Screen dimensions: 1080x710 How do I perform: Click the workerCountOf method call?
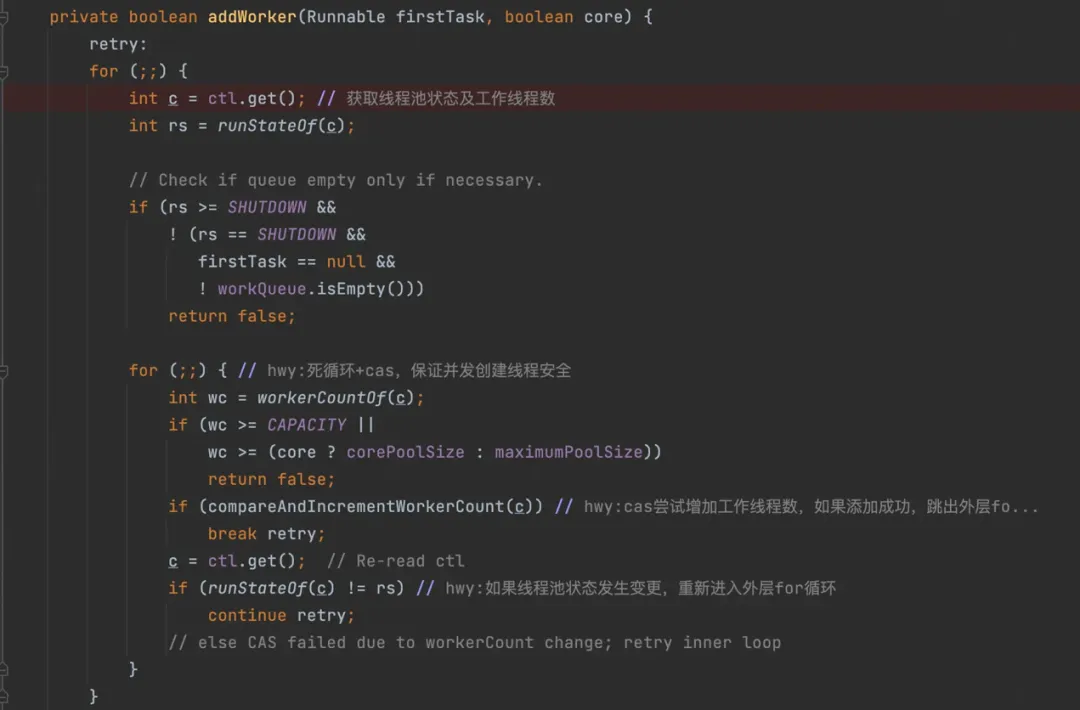(x=321, y=398)
